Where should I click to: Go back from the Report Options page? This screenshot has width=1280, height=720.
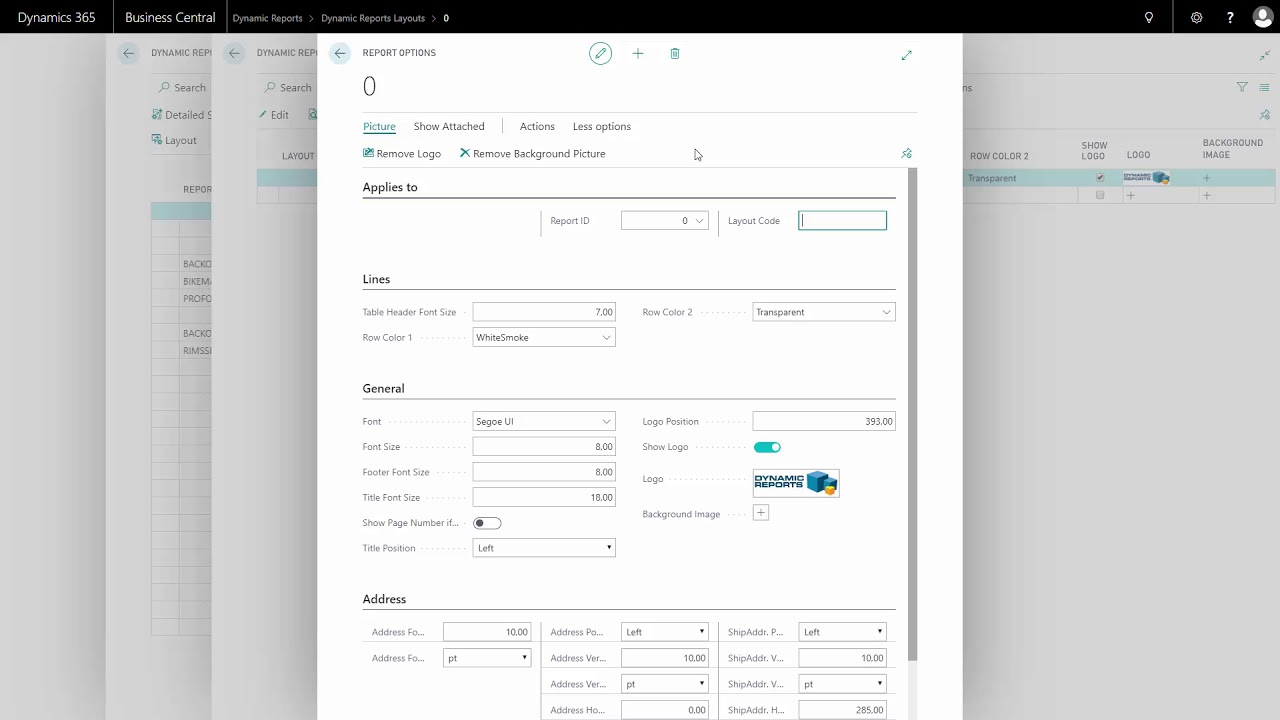tap(340, 53)
